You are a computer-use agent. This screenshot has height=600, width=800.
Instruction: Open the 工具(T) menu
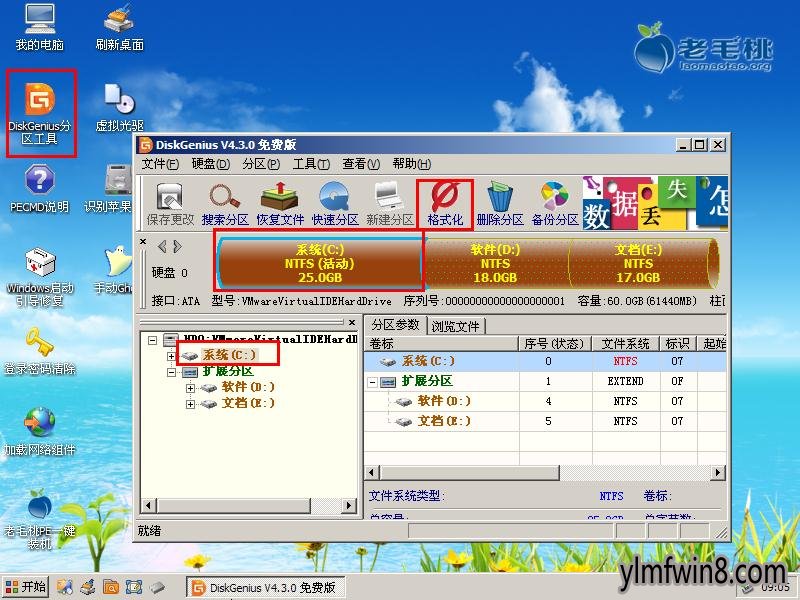[x=311, y=164]
